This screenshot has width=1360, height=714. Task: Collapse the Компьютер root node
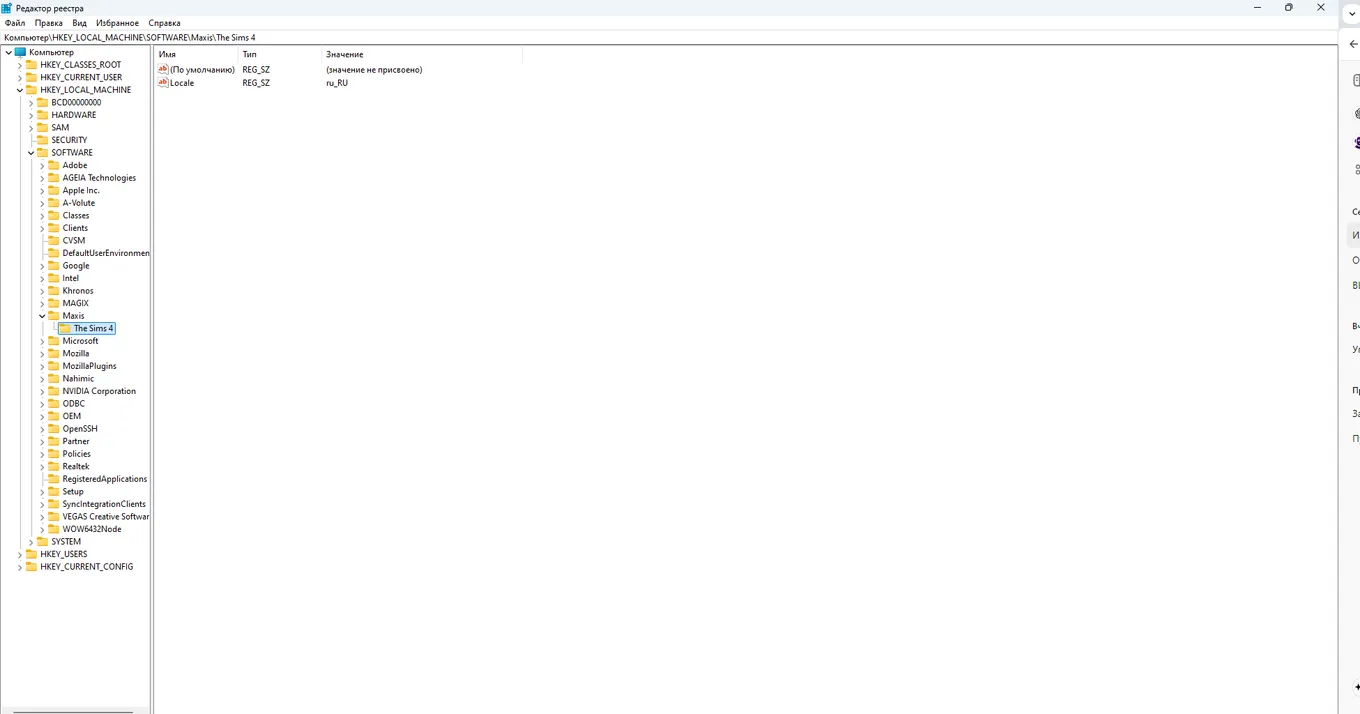[8, 52]
